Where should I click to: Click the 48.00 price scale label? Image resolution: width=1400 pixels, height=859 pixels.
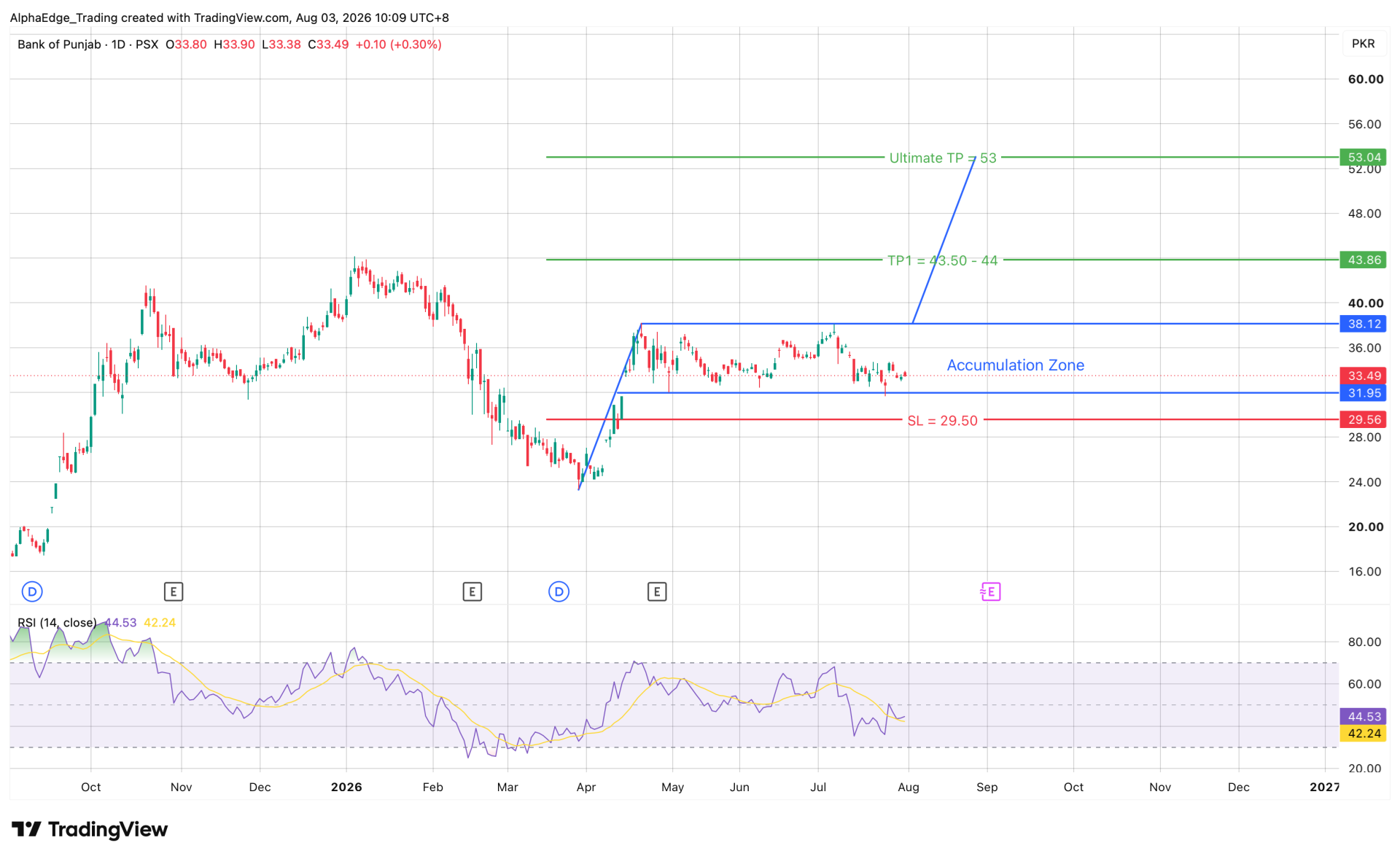[x=1365, y=214]
